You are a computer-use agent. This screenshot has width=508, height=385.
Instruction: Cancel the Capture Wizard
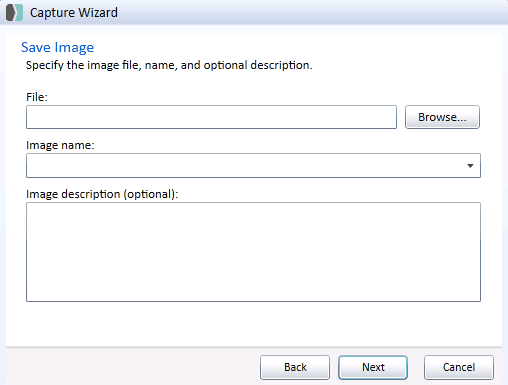point(459,367)
